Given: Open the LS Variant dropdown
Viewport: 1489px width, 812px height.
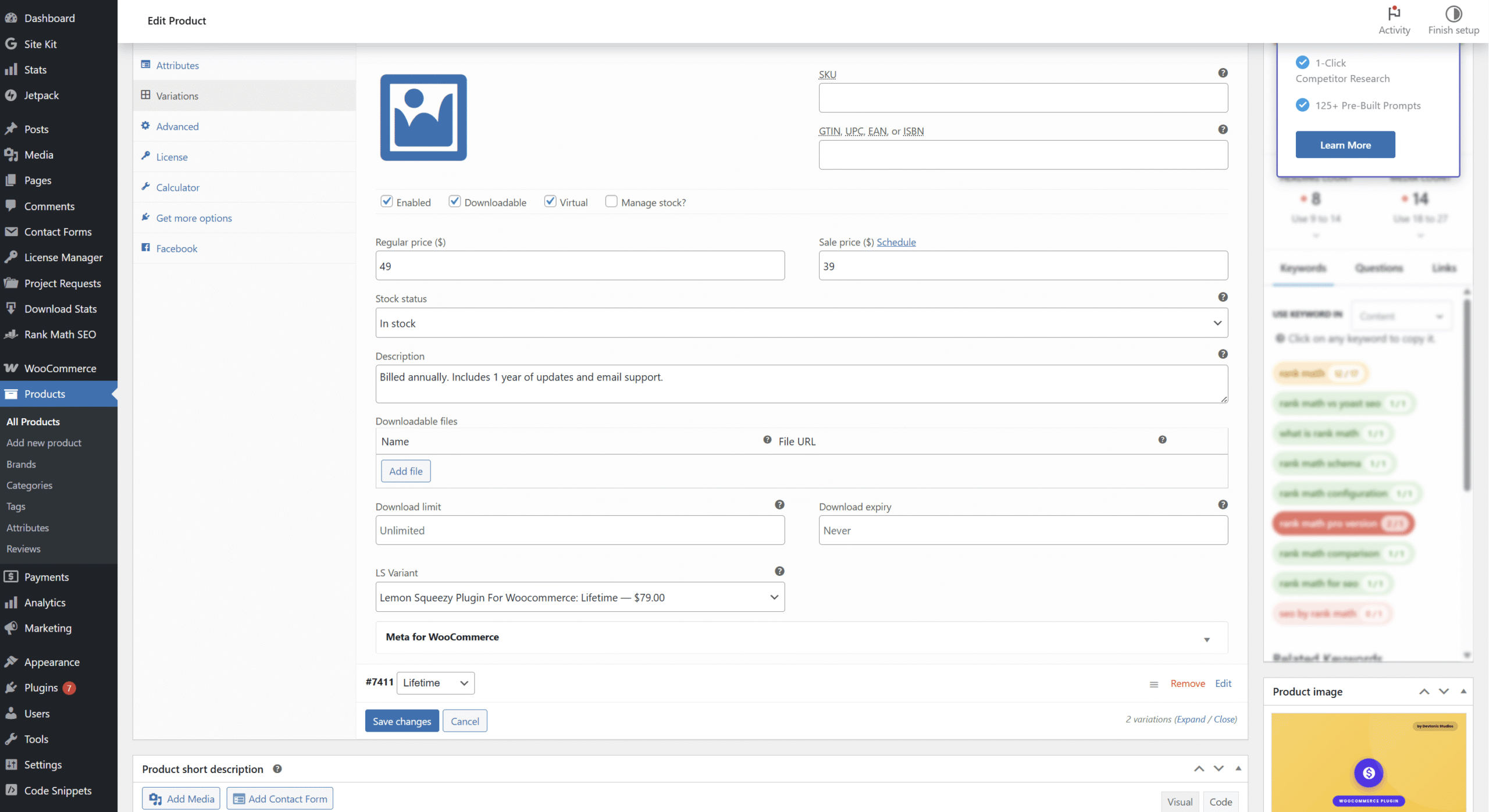Looking at the screenshot, I should point(580,597).
